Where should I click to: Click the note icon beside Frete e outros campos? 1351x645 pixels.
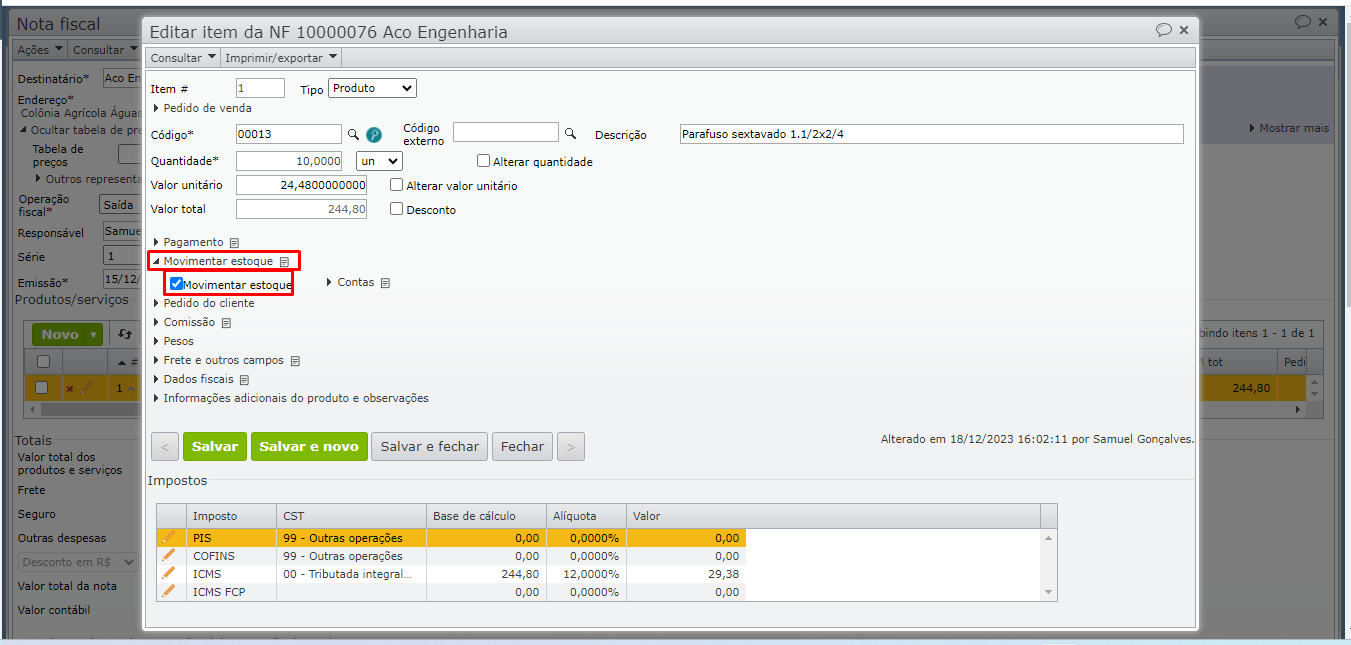point(295,361)
